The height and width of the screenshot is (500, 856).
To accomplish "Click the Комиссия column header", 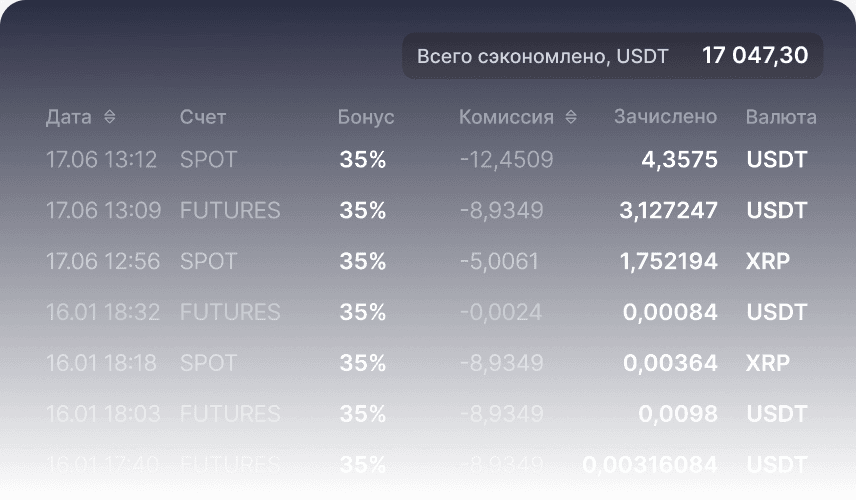I will [506, 117].
